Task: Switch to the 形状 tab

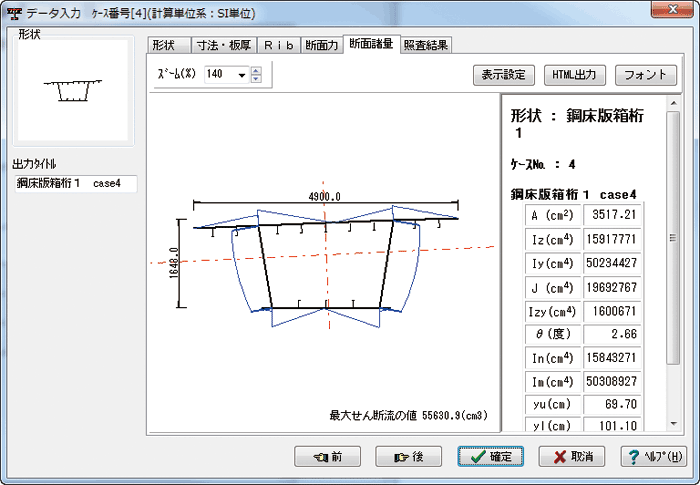Action: pyautogui.click(x=169, y=45)
